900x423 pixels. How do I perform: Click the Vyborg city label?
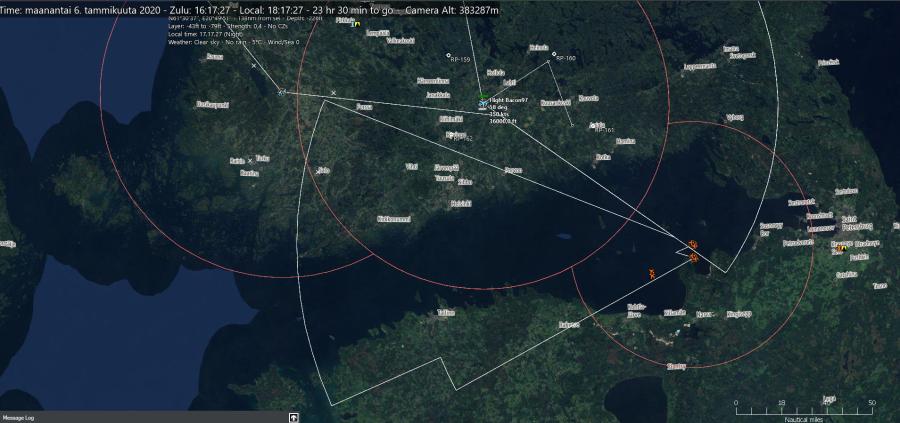pyautogui.click(x=735, y=117)
